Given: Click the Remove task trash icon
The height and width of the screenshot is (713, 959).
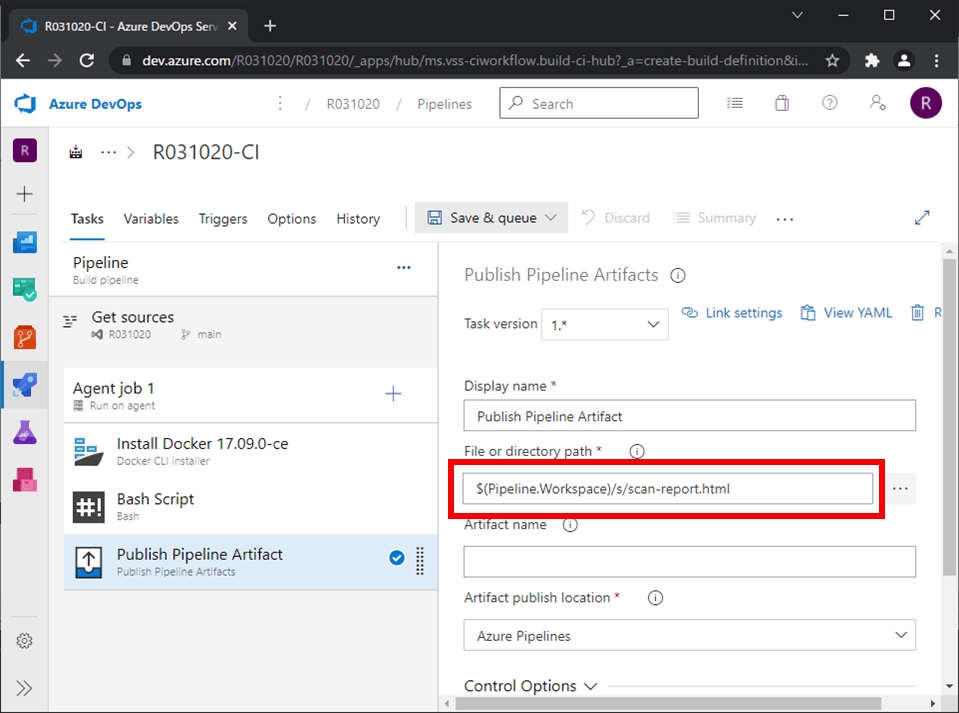Looking at the screenshot, I should [x=917, y=312].
